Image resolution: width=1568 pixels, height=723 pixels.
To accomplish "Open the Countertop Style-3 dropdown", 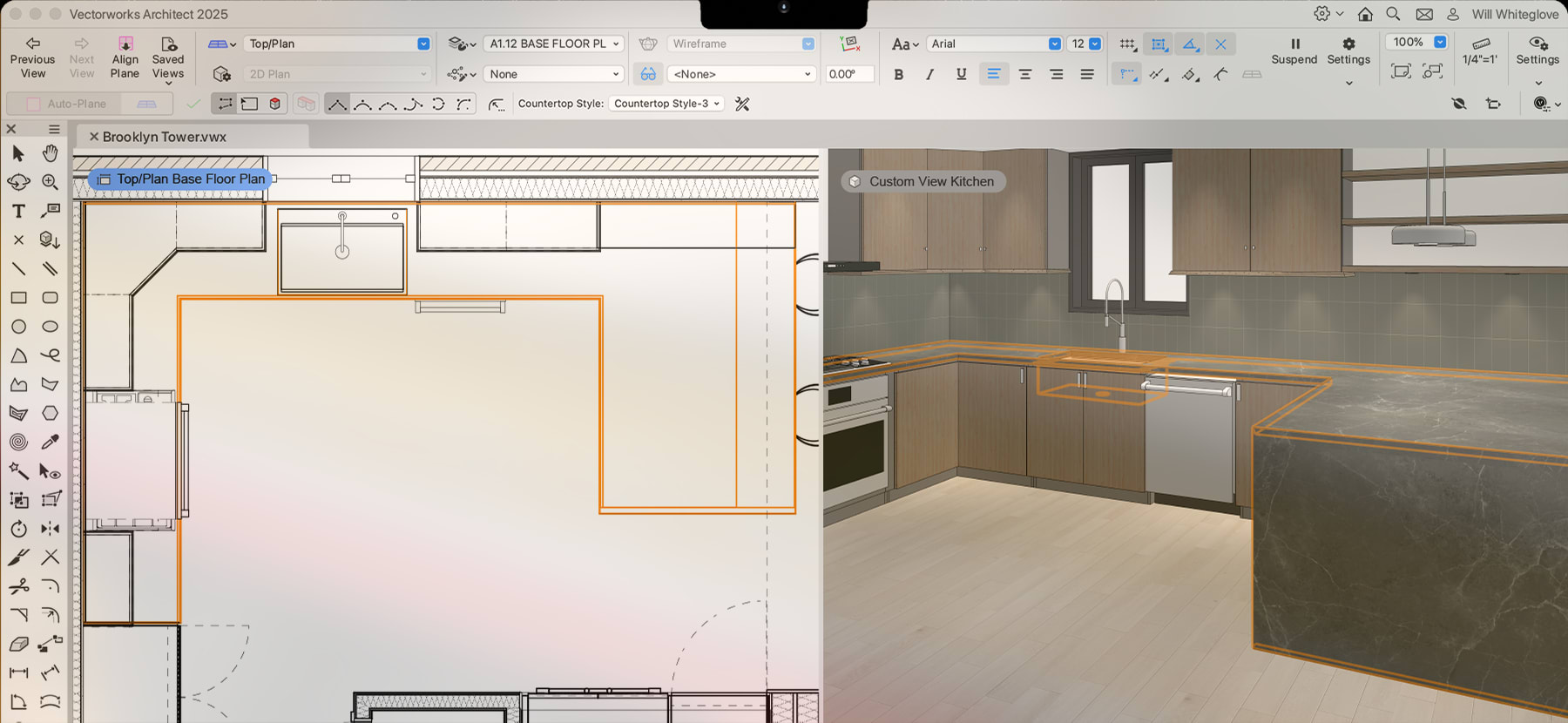I will 666,104.
